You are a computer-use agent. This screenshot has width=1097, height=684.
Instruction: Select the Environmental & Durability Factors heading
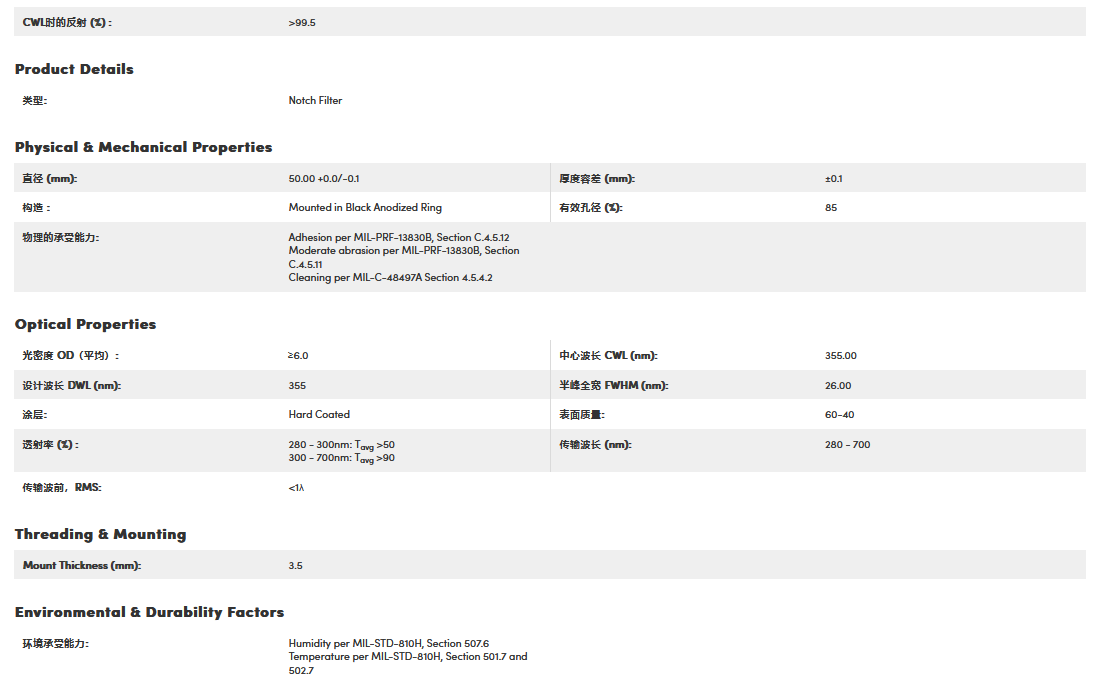tap(149, 612)
